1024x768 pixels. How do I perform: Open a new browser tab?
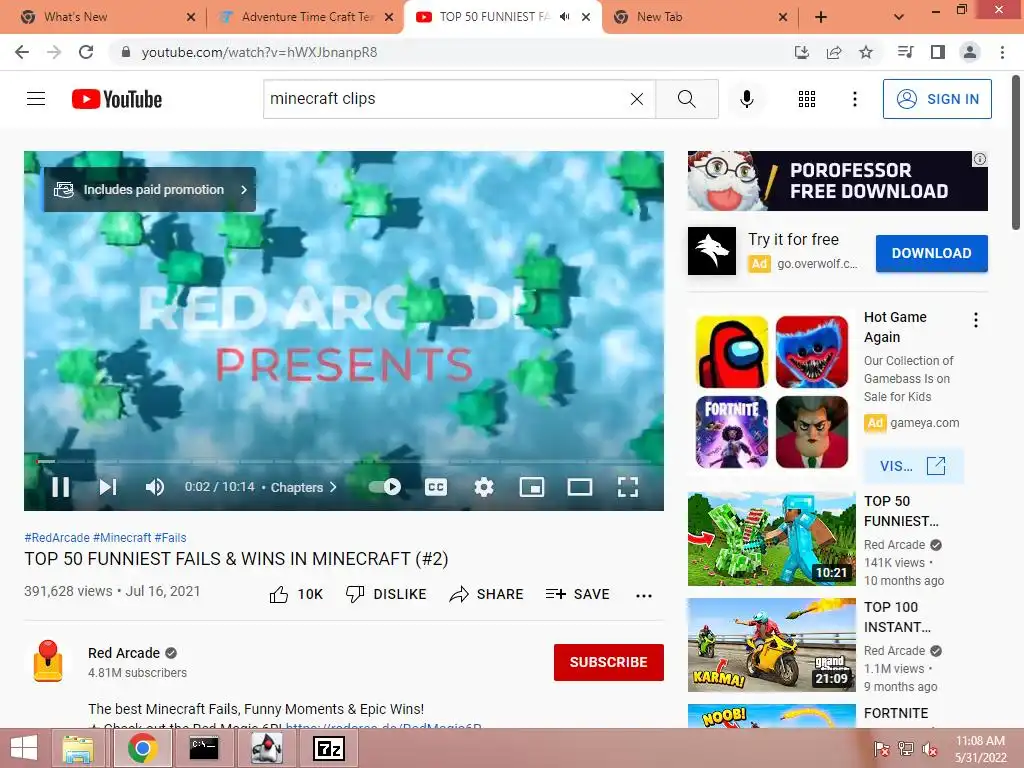[x=821, y=17]
